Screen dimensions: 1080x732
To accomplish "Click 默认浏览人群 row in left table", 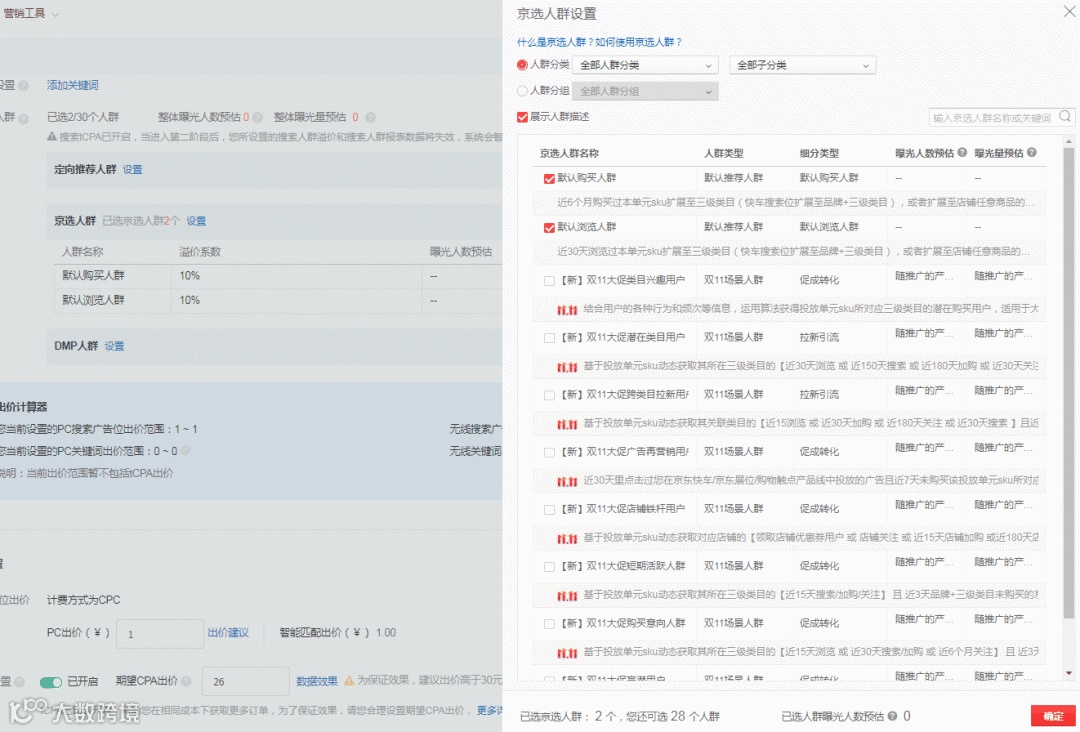I will point(278,300).
